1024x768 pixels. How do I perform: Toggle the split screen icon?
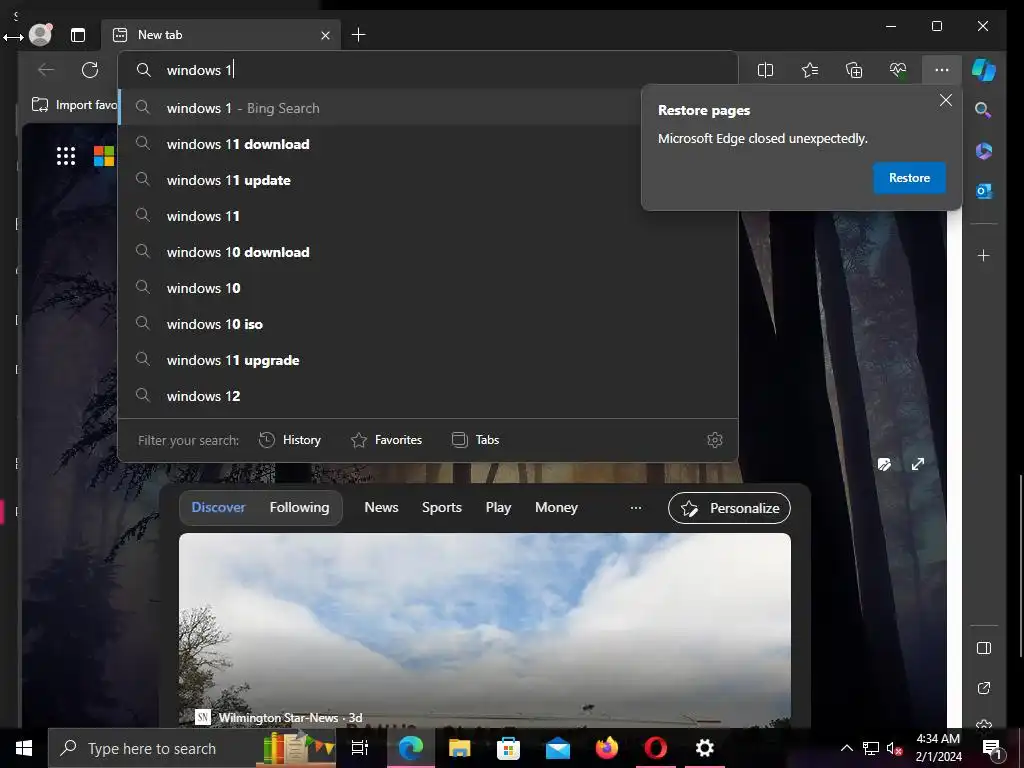[765, 70]
